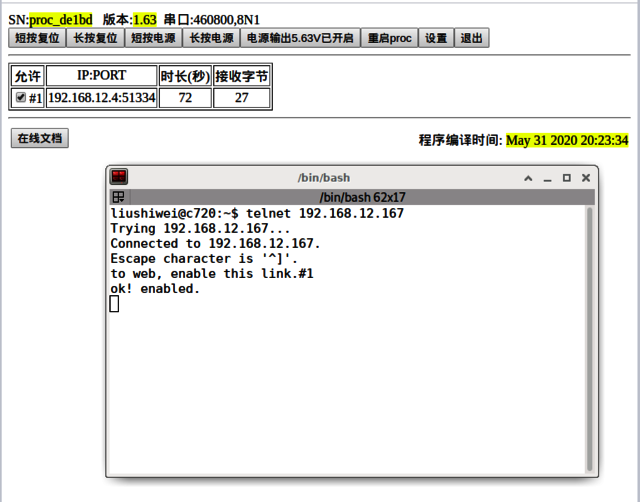This screenshot has height=502, width=640.
Task: Click the terminal app icon in title bar
Action: [x=119, y=177]
